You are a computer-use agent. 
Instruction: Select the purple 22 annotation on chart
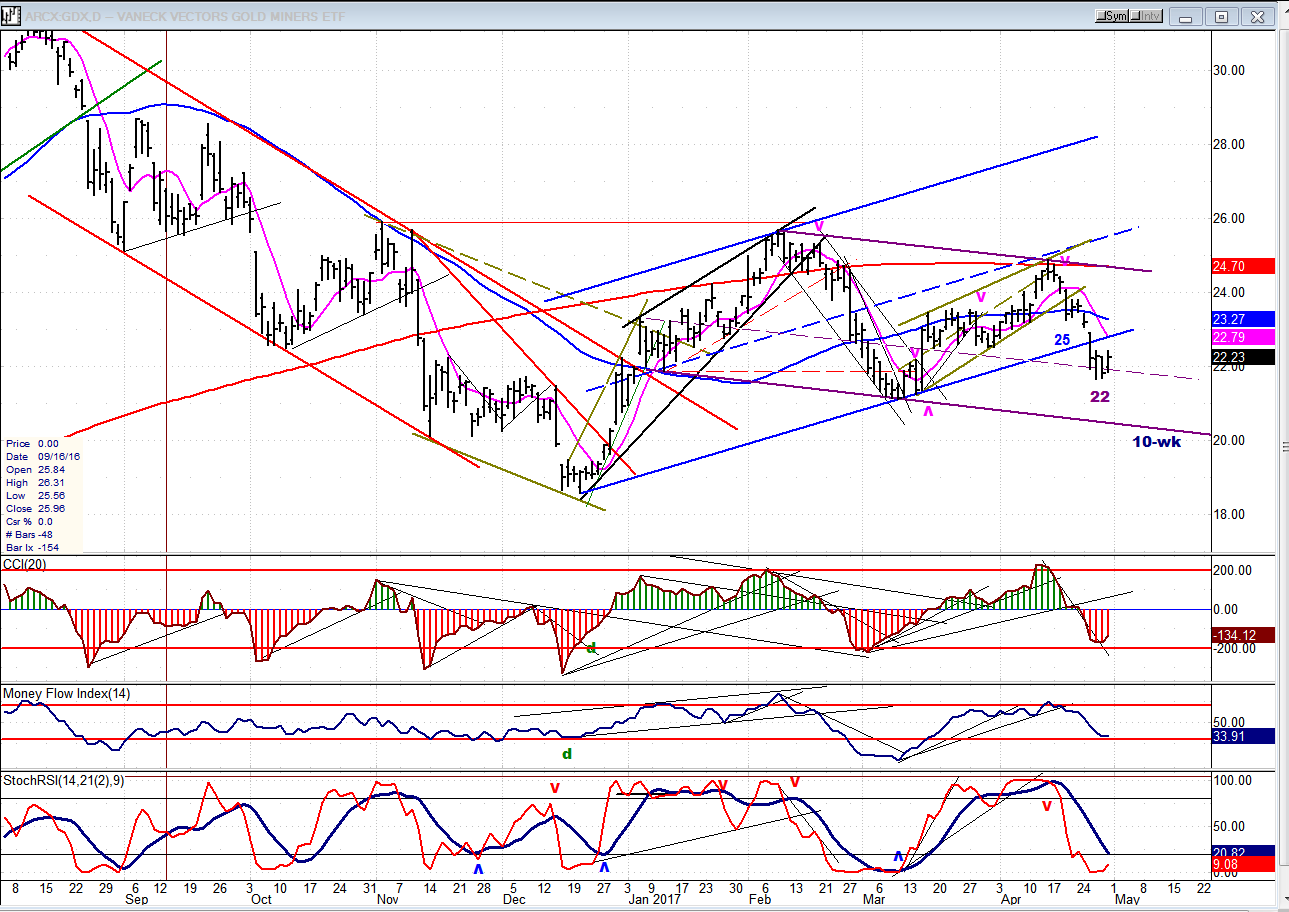pyautogui.click(x=1100, y=397)
